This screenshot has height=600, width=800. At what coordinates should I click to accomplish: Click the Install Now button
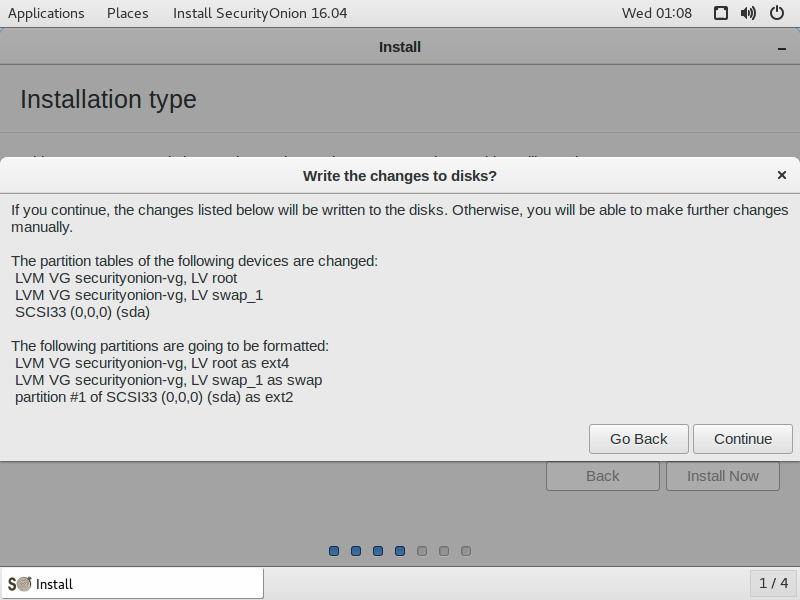point(722,476)
